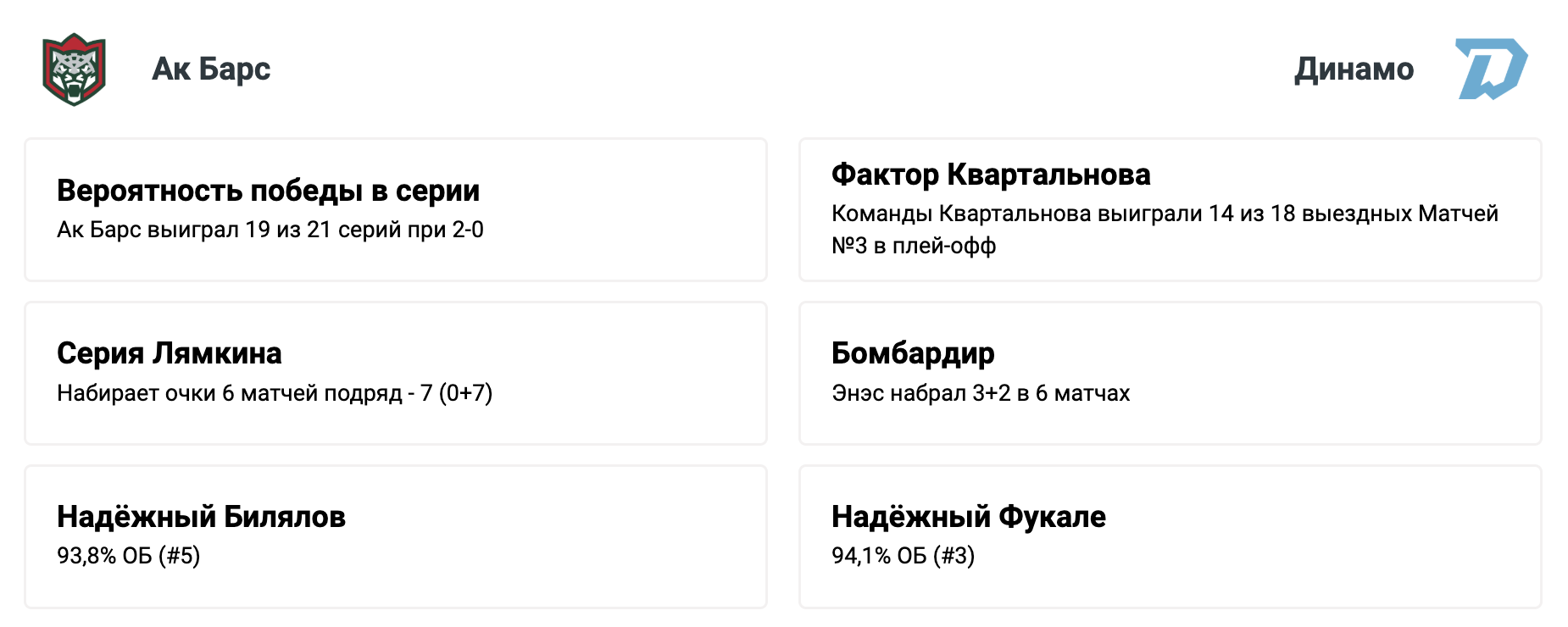Select the Ак Барс team name

(x=211, y=69)
